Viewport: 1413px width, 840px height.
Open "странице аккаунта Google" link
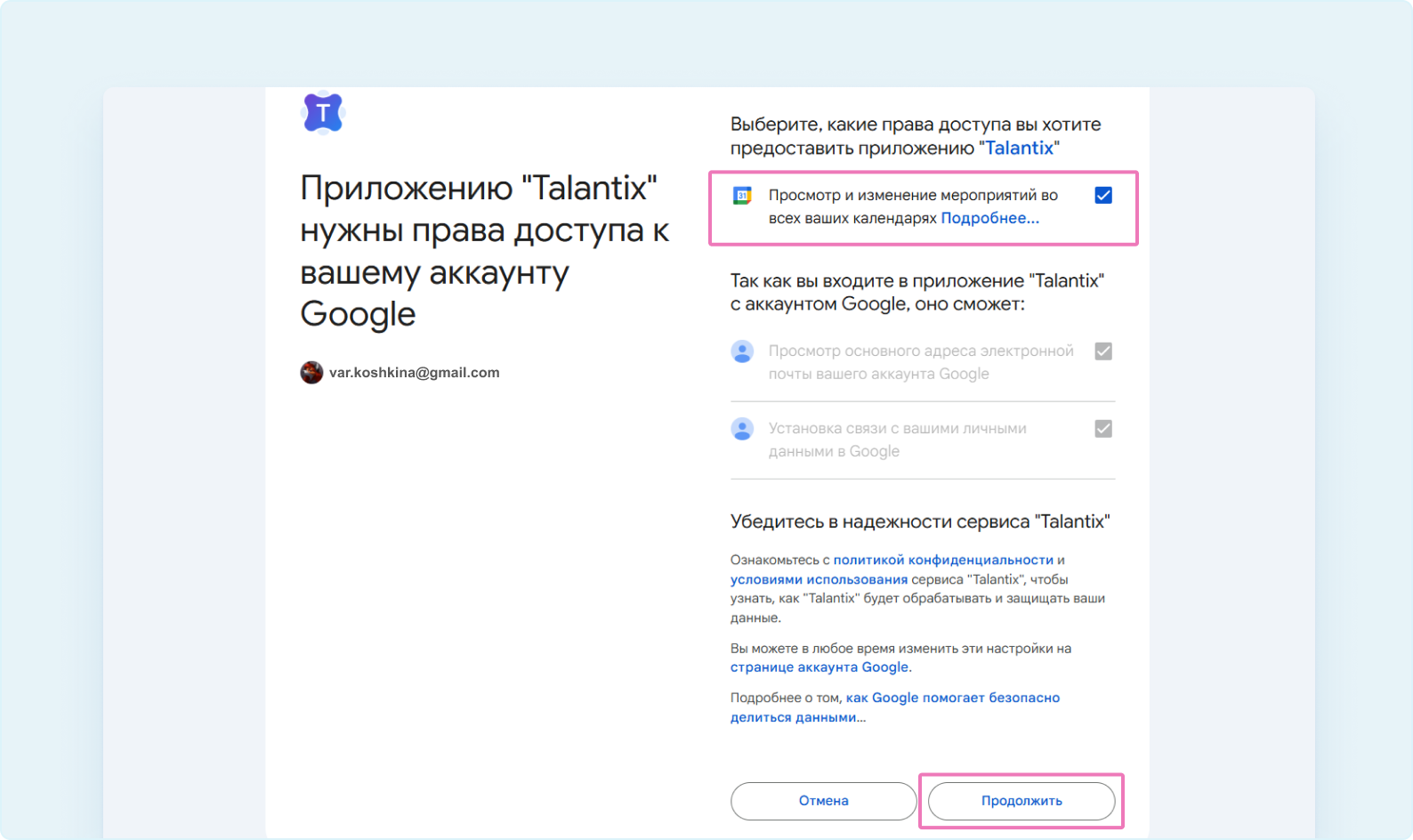pos(820,667)
